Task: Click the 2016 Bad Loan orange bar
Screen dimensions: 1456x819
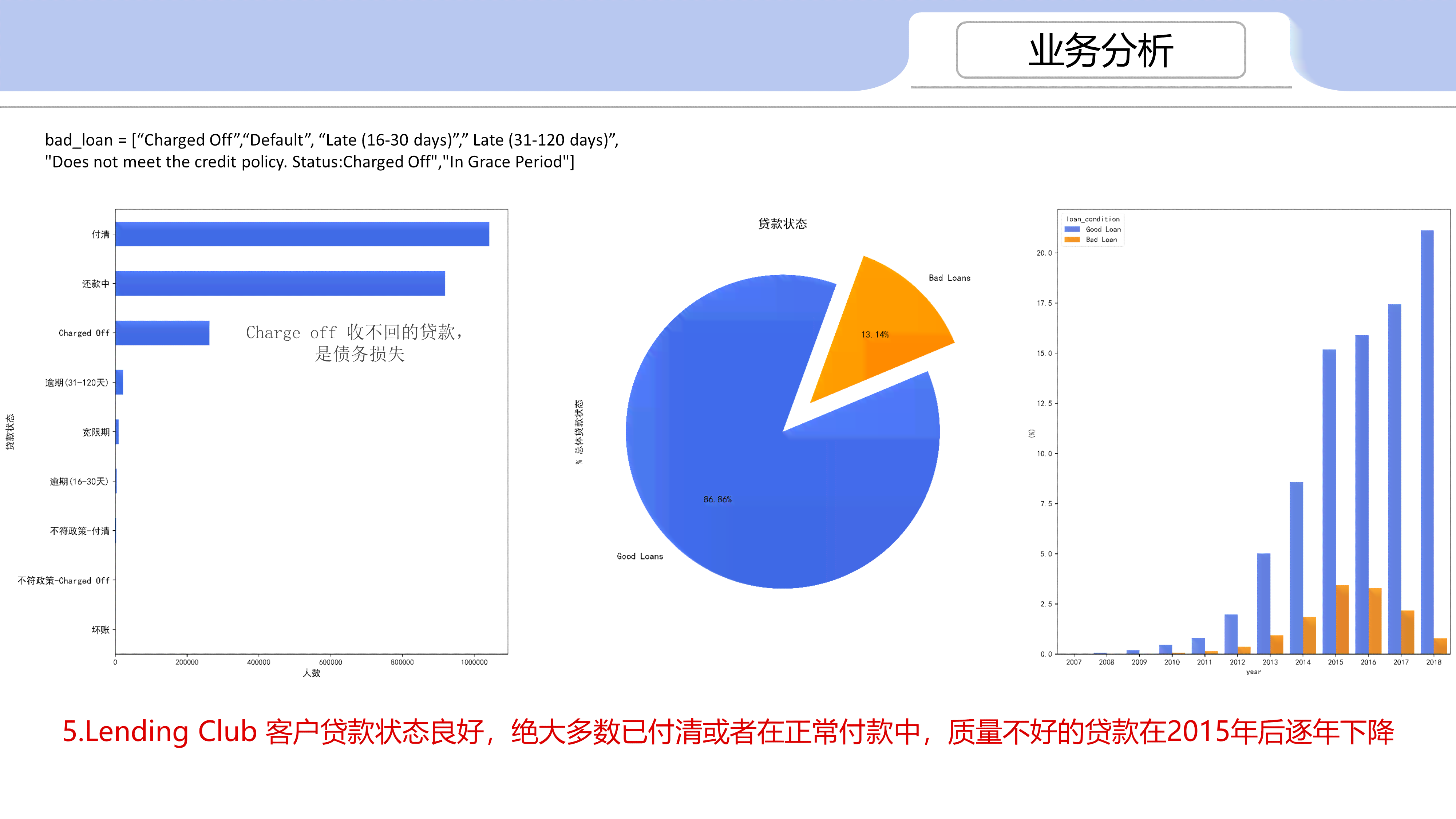Action: pos(1375,621)
